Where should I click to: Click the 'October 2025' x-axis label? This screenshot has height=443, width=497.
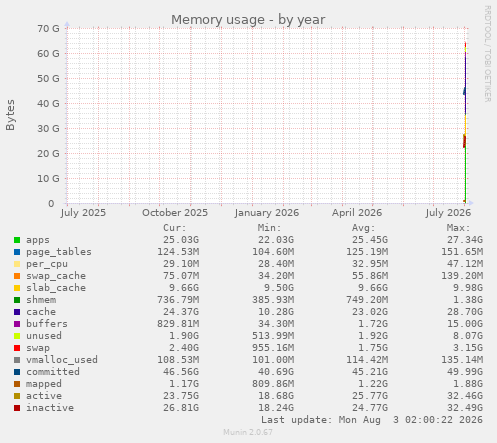click(175, 213)
